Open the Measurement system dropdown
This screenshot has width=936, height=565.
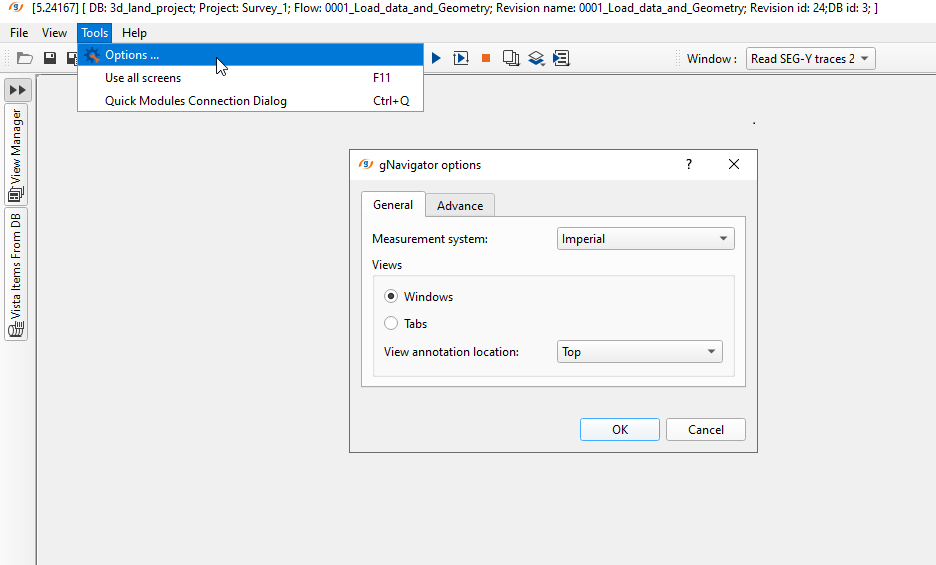click(x=645, y=239)
